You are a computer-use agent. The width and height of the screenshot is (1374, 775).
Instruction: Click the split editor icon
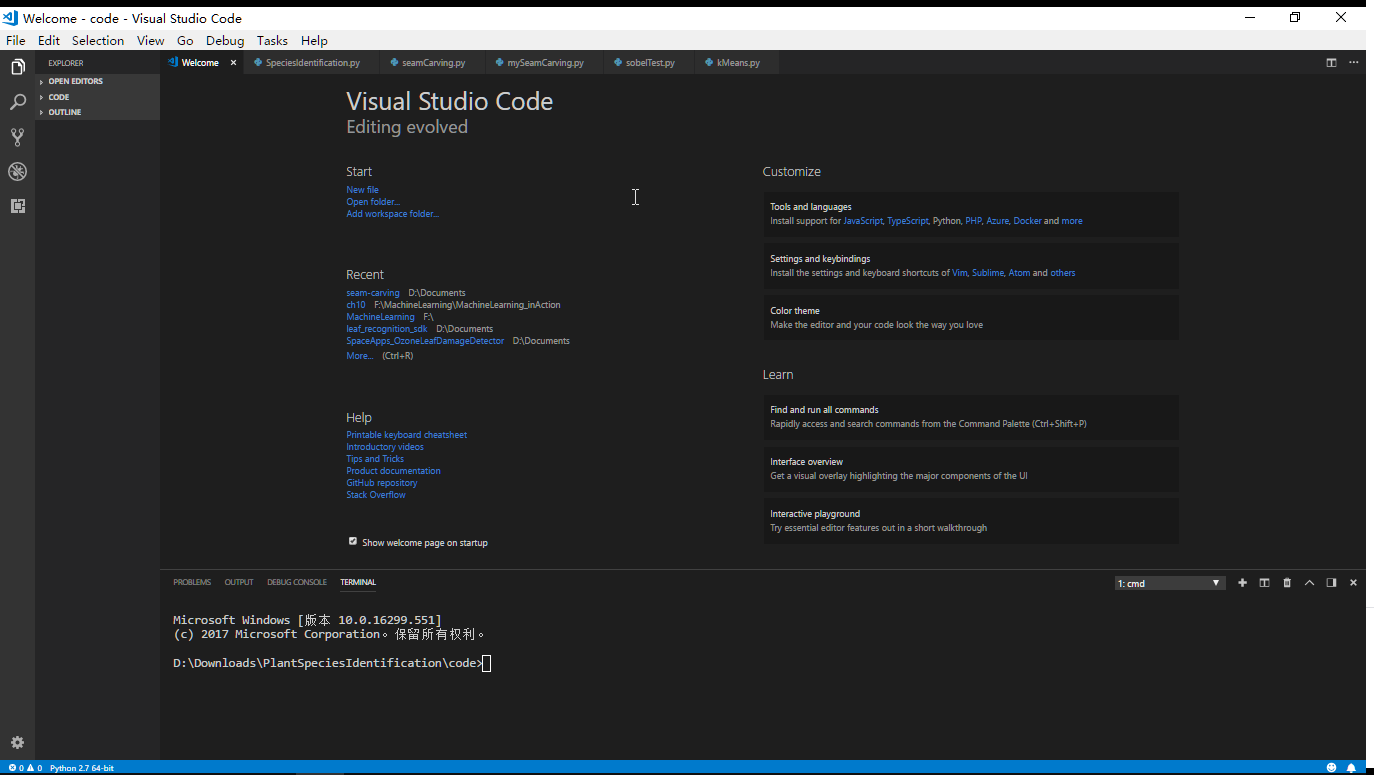point(1331,62)
